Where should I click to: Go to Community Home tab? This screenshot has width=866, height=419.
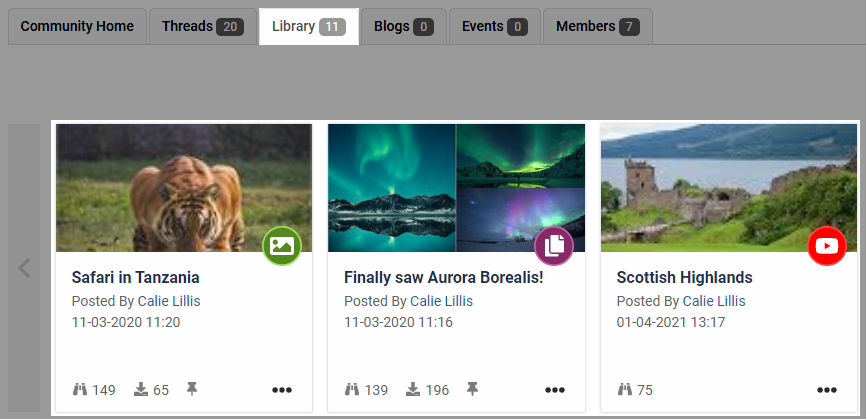point(77,26)
